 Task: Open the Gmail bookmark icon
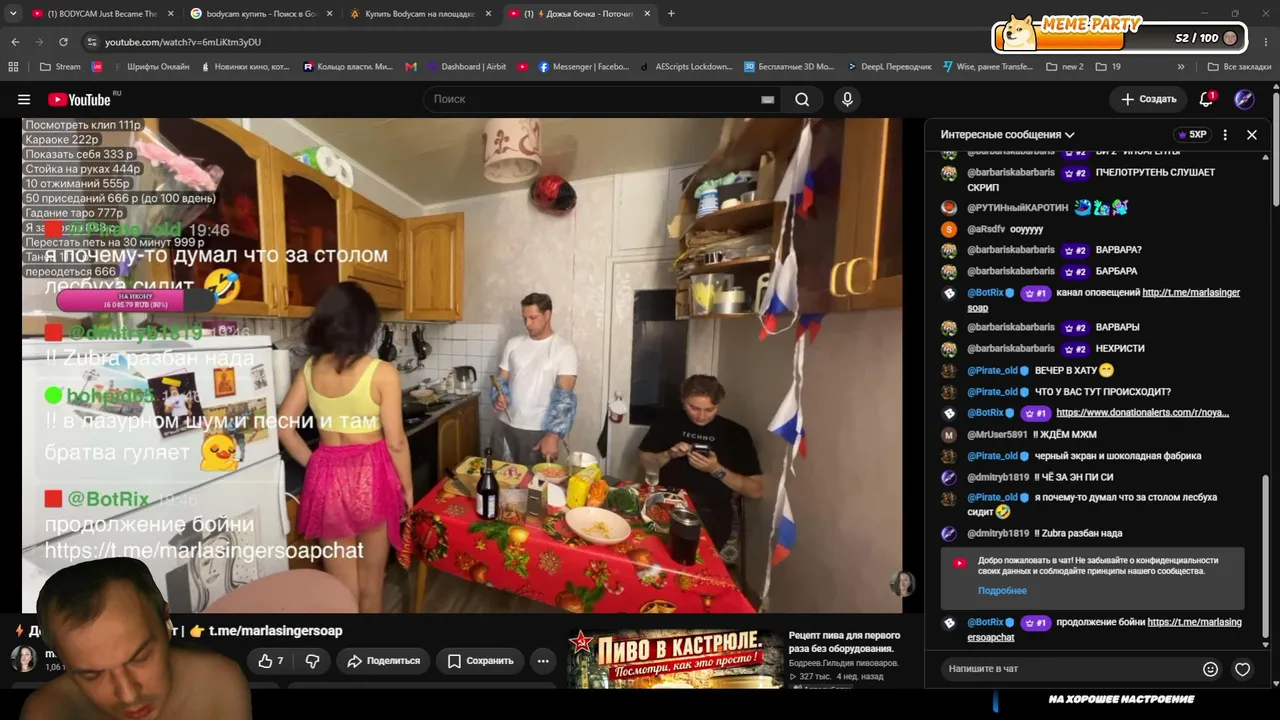411,67
